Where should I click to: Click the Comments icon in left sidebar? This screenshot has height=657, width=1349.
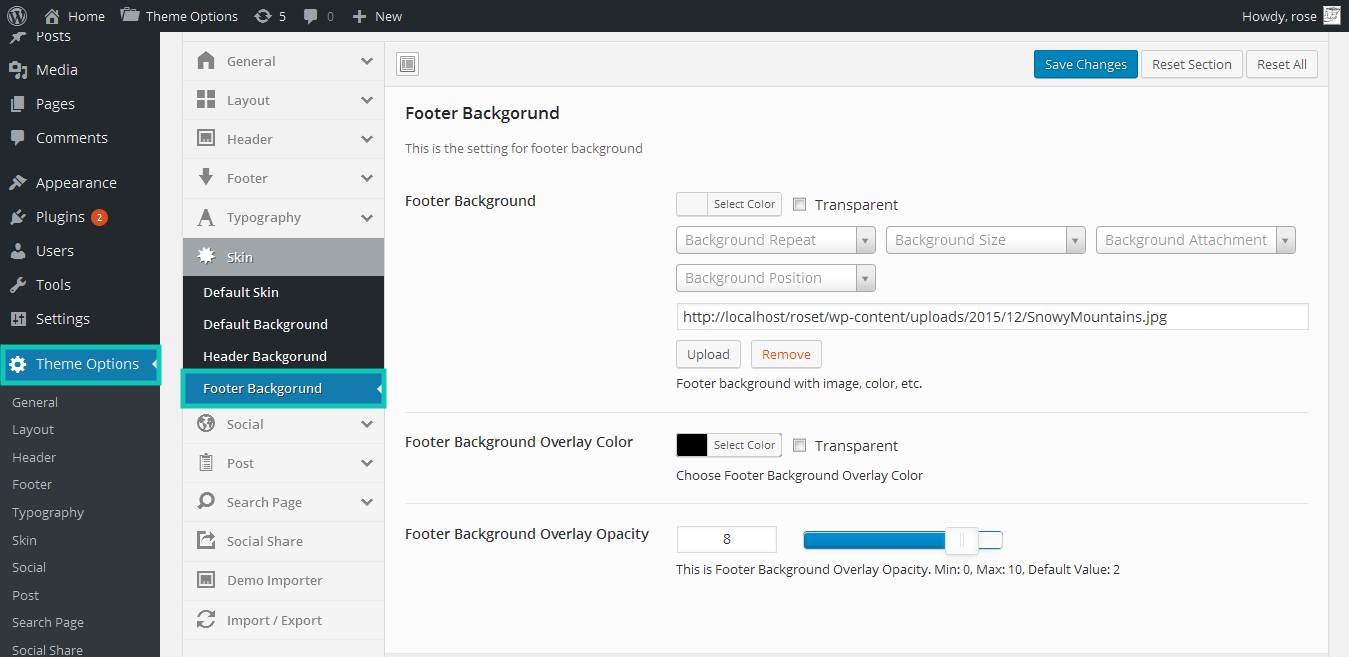tap(18, 138)
